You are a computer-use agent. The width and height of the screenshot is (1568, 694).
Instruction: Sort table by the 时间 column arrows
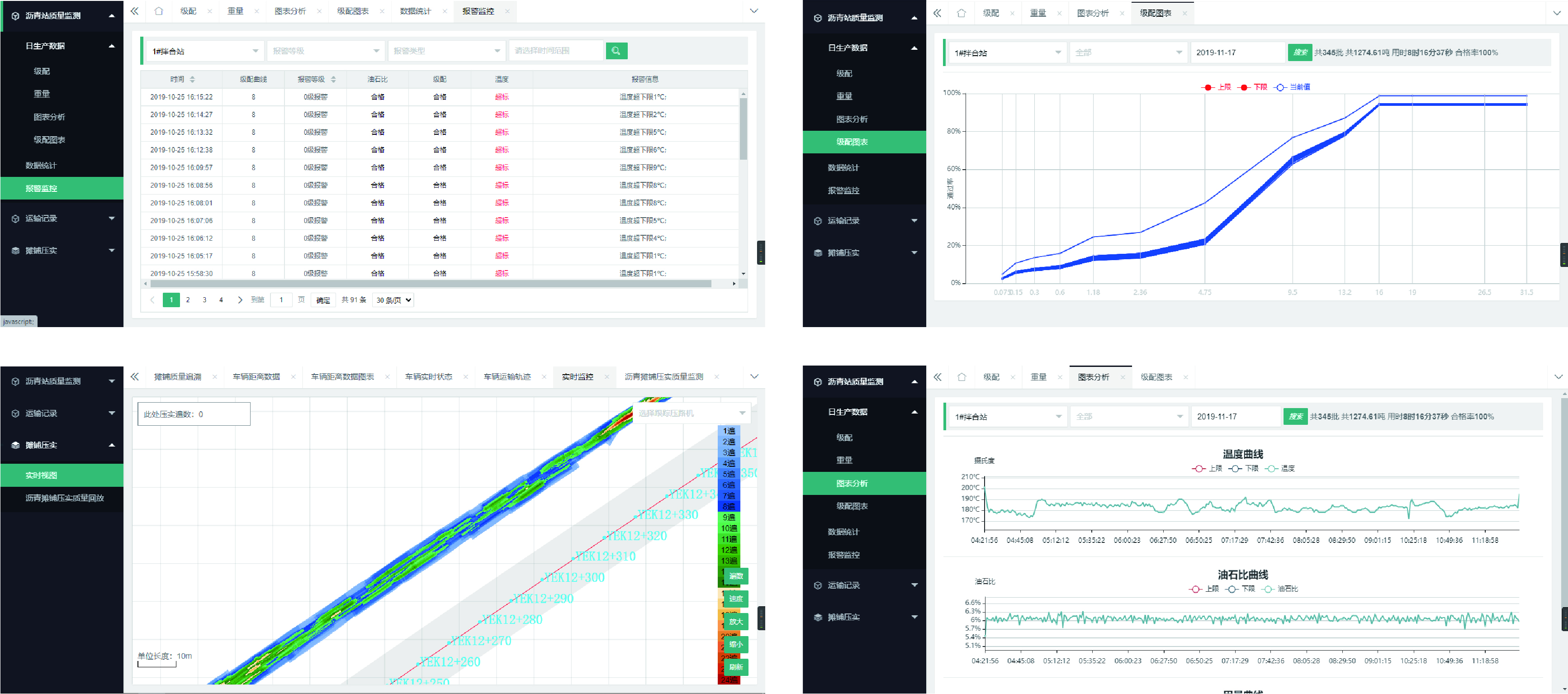[192, 80]
